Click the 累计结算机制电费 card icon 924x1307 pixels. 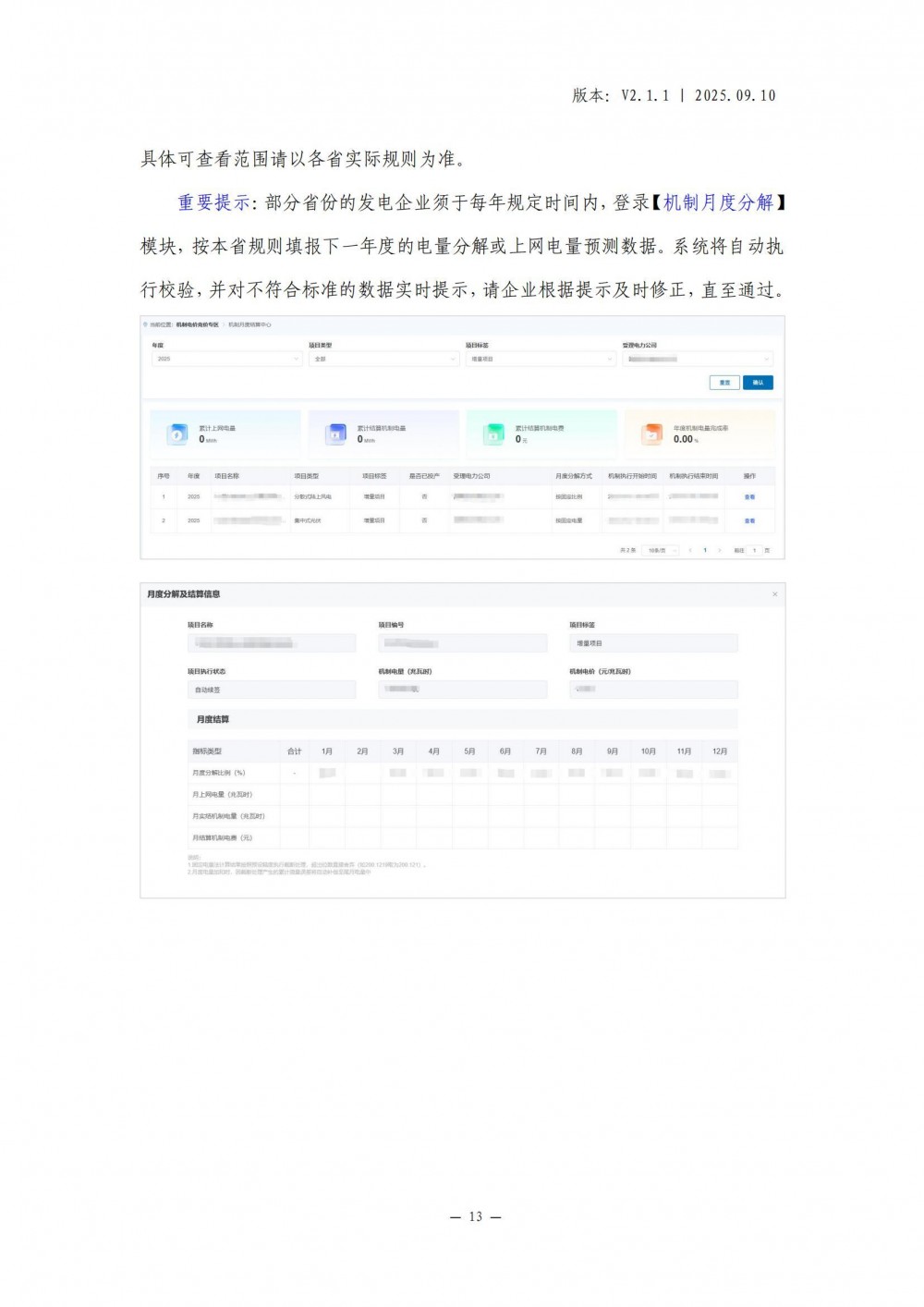[x=494, y=434]
